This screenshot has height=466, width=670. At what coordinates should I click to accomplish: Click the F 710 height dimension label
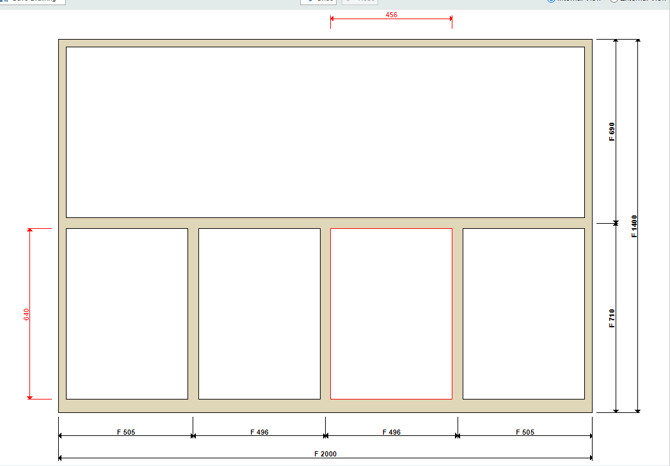coord(612,318)
